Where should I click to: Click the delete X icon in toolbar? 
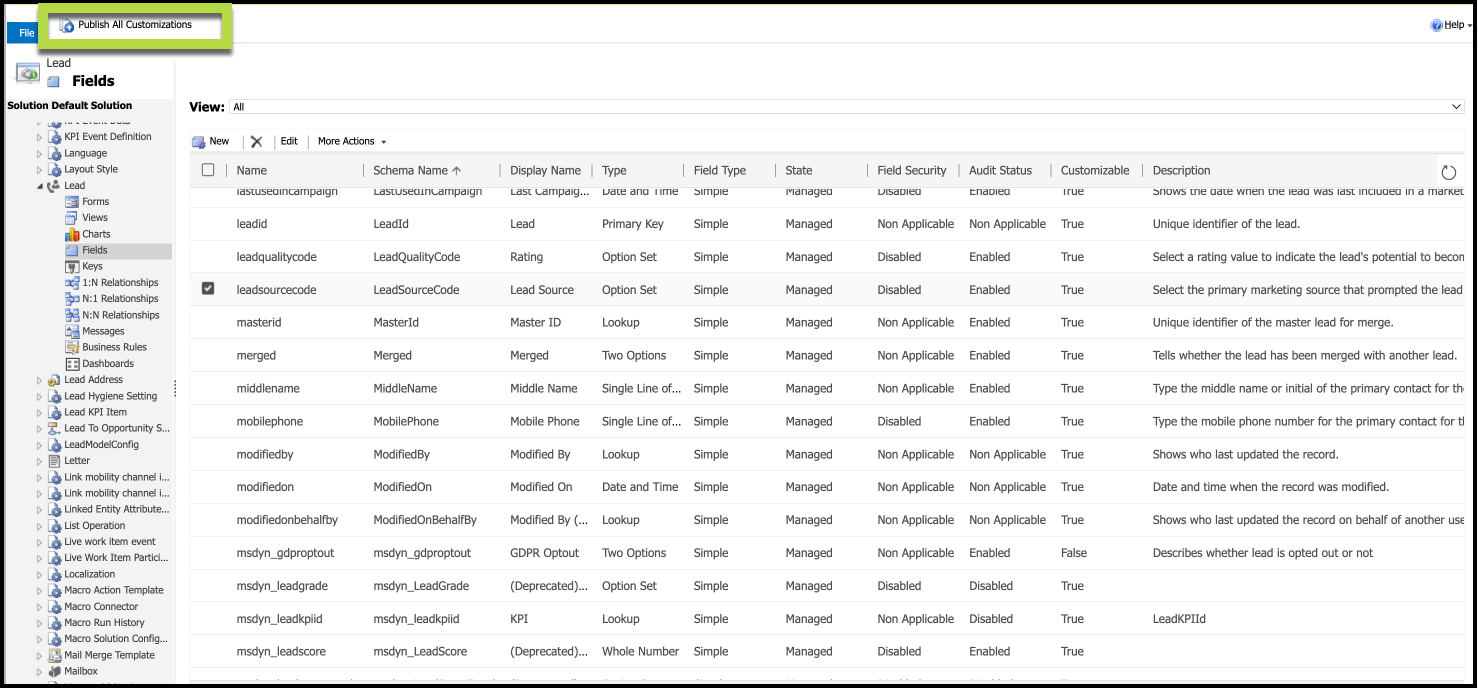pyautogui.click(x=256, y=142)
